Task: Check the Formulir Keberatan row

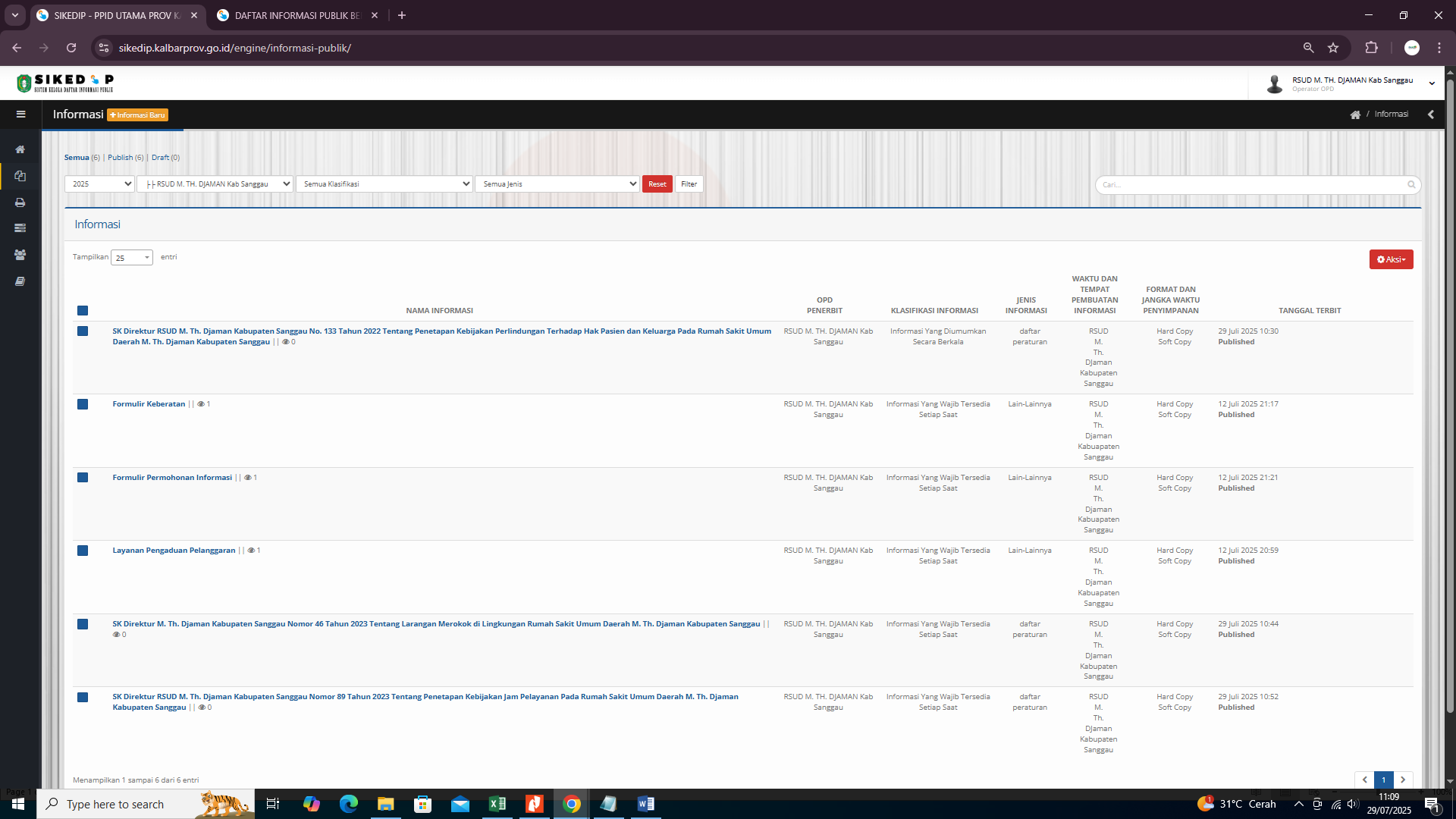Action: pyautogui.click(x=83, y=404)
